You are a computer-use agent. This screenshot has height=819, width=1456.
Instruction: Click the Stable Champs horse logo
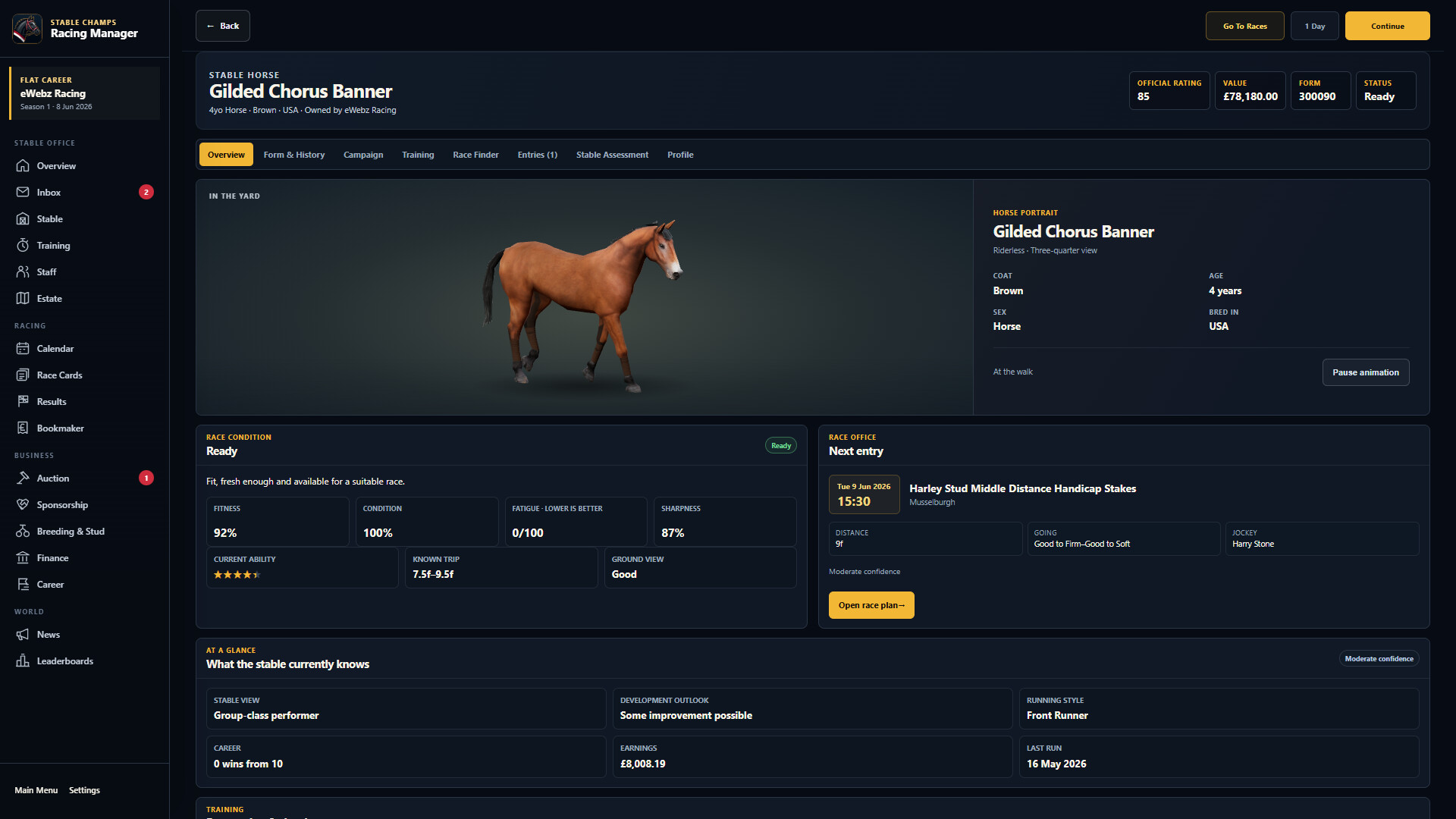[x=27, y=28]
